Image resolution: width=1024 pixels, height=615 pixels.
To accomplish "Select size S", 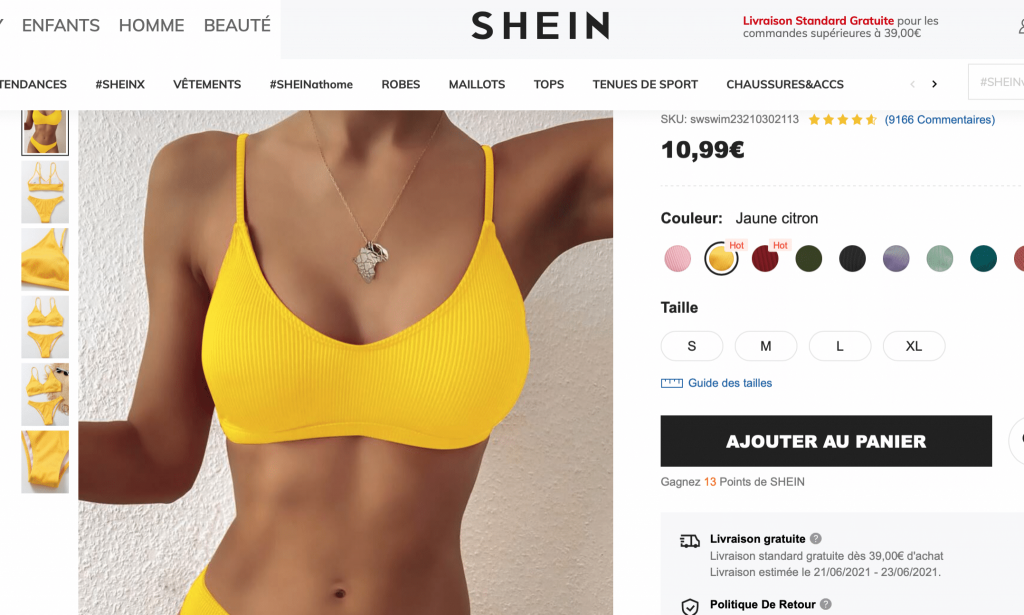I will (692, 346).
